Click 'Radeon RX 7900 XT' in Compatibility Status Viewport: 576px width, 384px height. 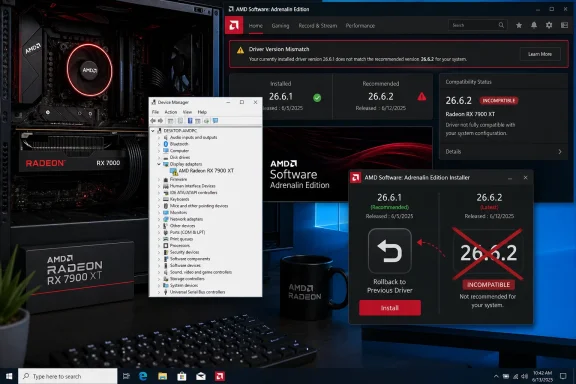[x=470, y=114]
